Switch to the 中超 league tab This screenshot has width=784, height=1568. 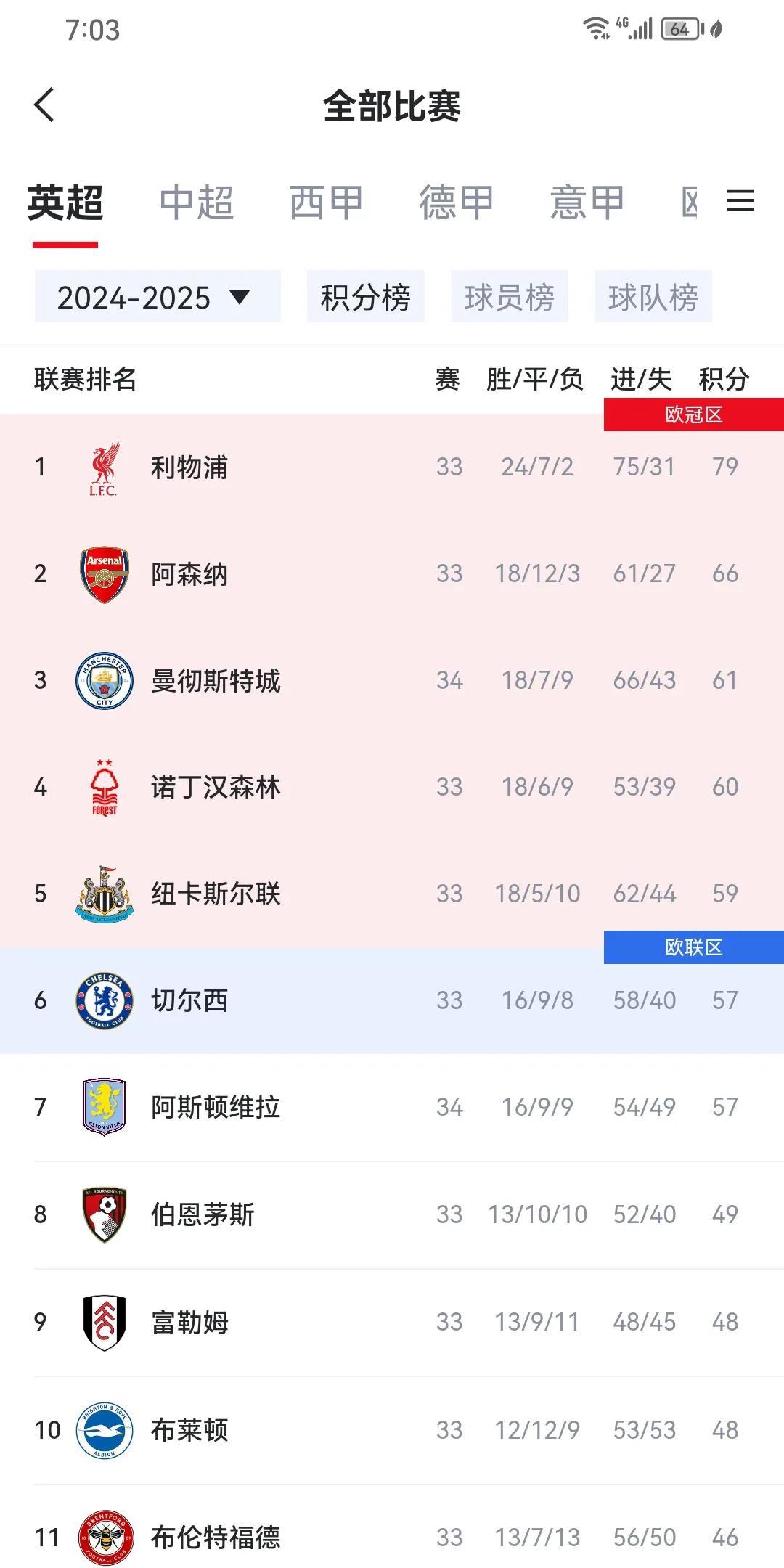point(196,202)
